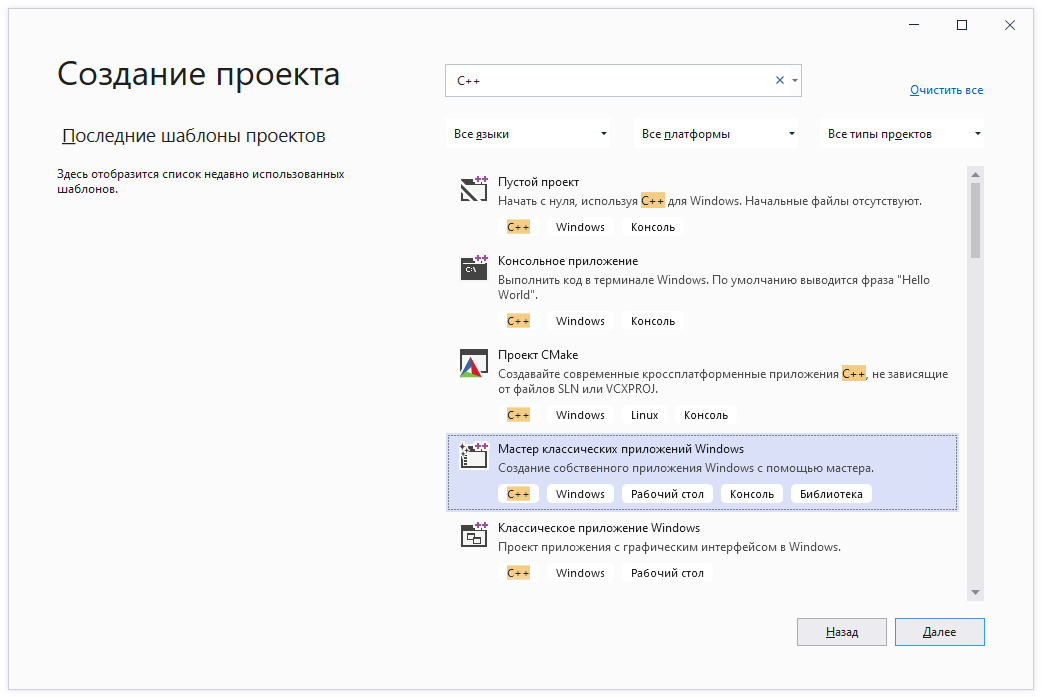Expand the Все платформы platform filter
This screenshot has width=1042, height=698.
tap(717, 134)
